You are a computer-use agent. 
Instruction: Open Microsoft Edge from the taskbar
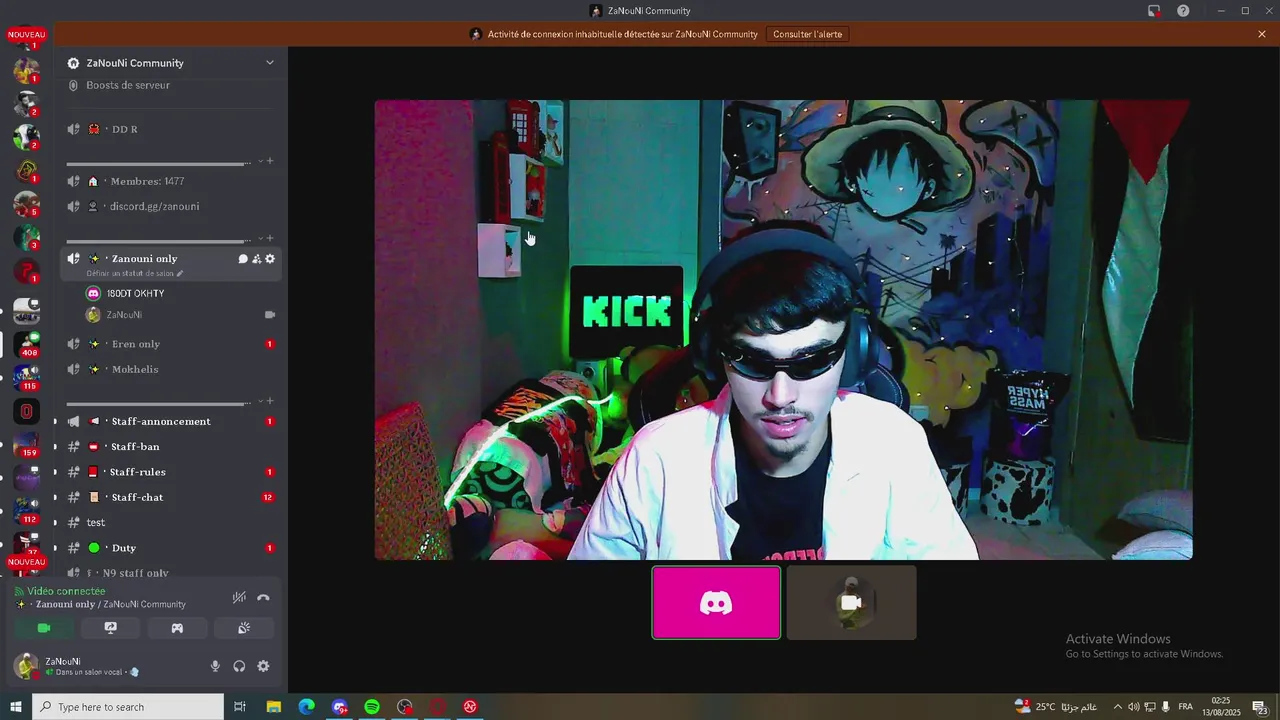(x=307, y=707)
